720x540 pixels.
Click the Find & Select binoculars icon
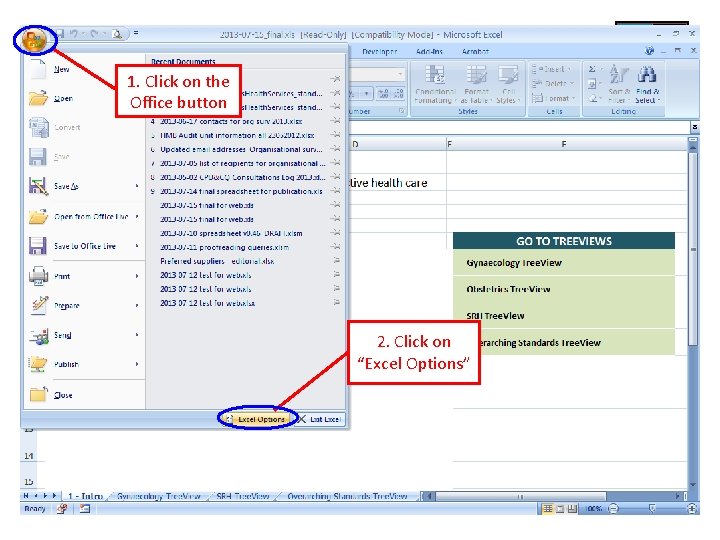(647, 74)
